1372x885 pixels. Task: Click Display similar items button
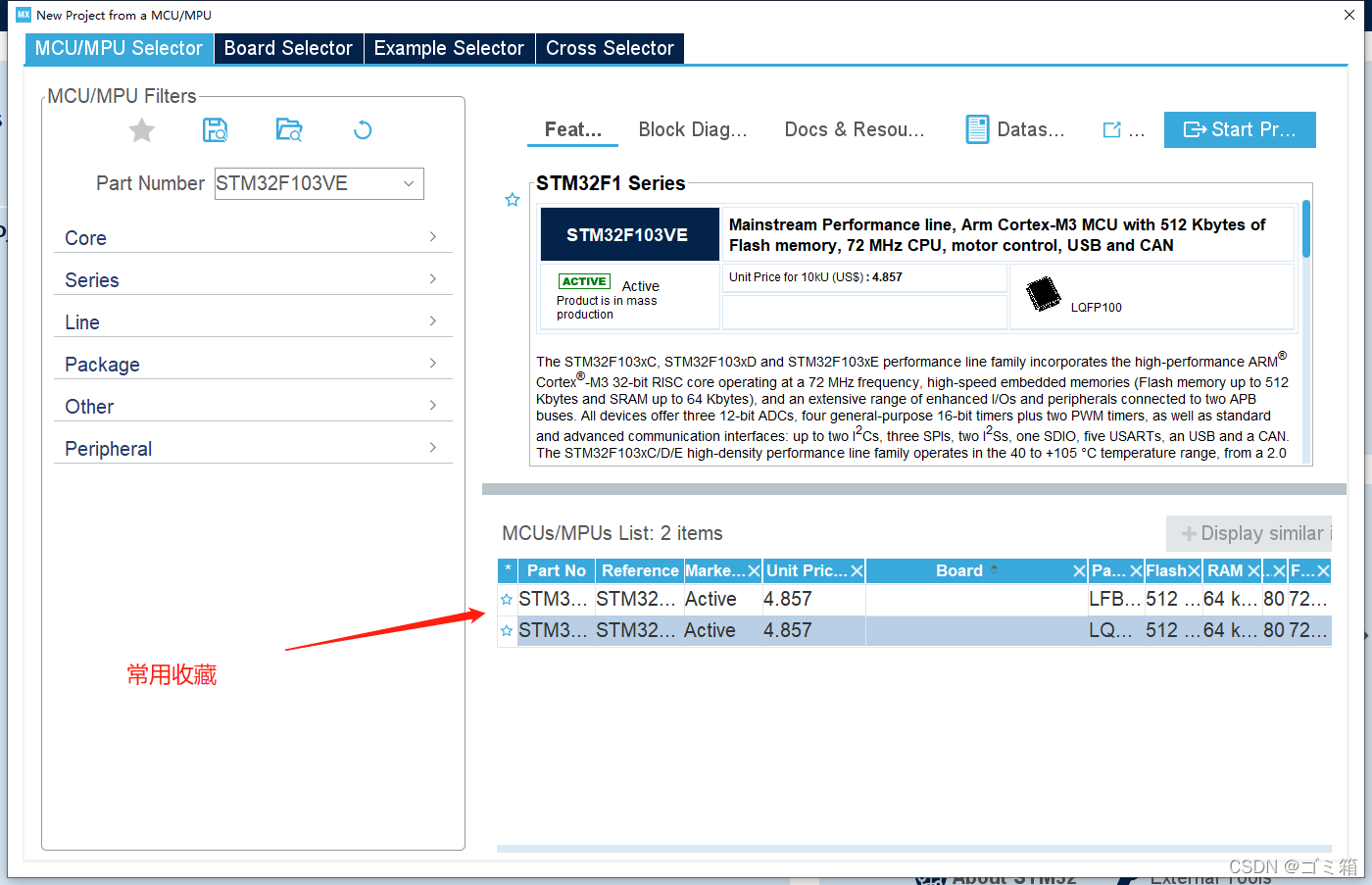click(x=1249, y=533)
